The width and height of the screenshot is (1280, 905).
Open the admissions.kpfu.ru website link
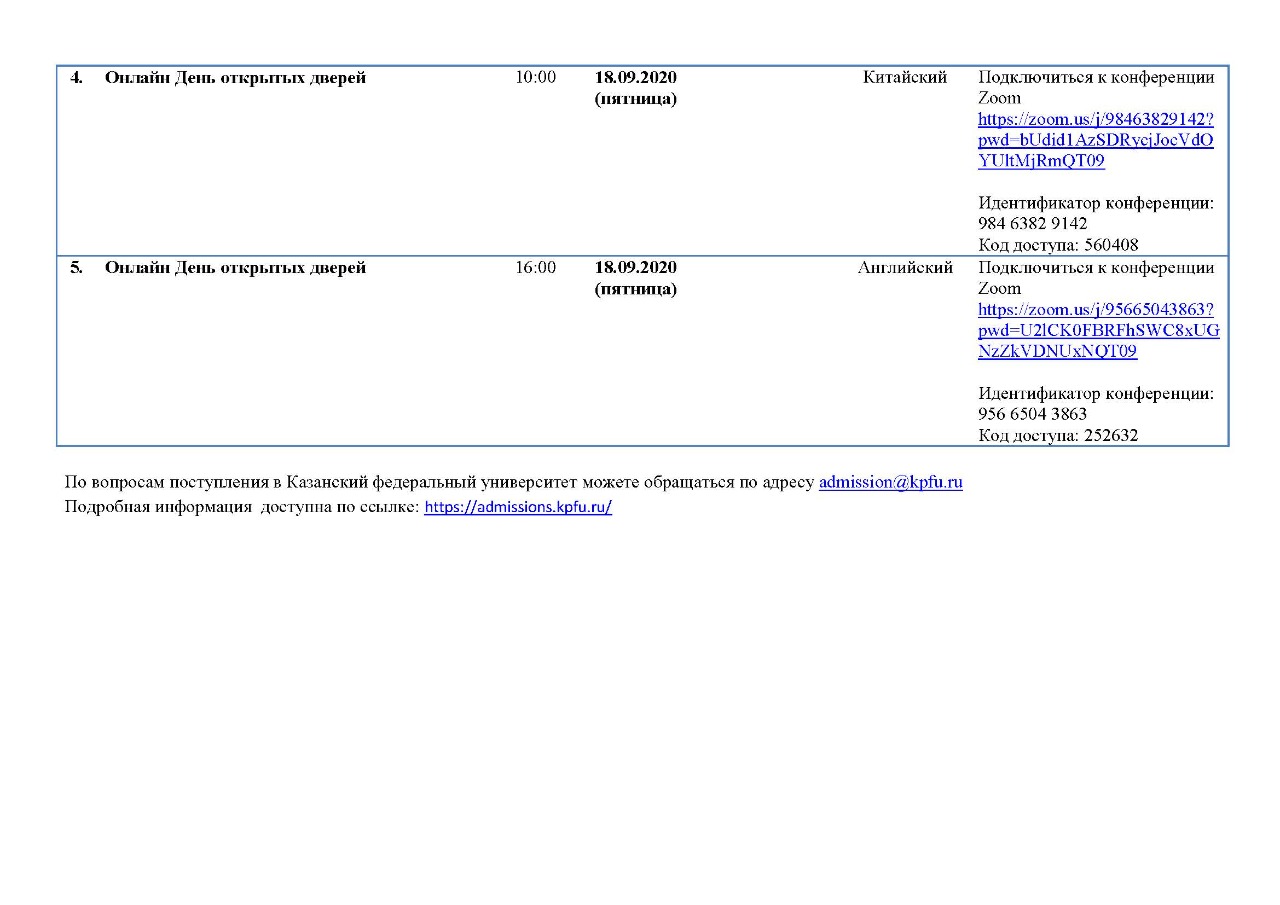[x=517, y=507]
